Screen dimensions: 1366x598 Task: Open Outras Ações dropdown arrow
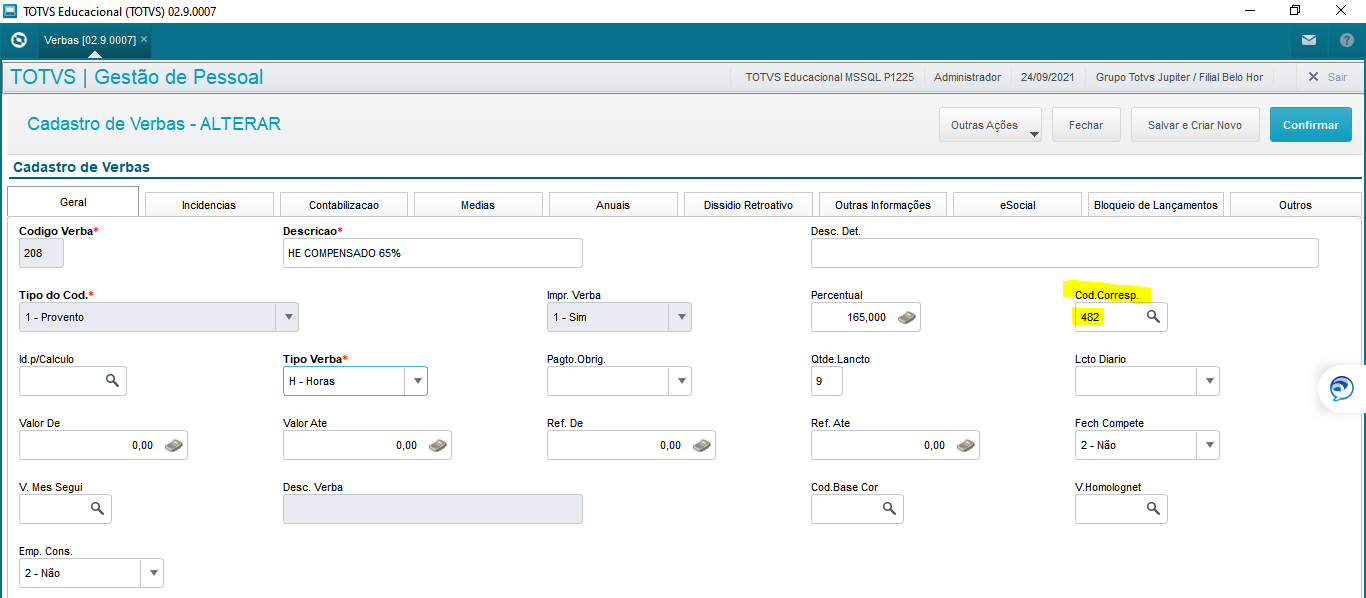(x=1033, y=132)
